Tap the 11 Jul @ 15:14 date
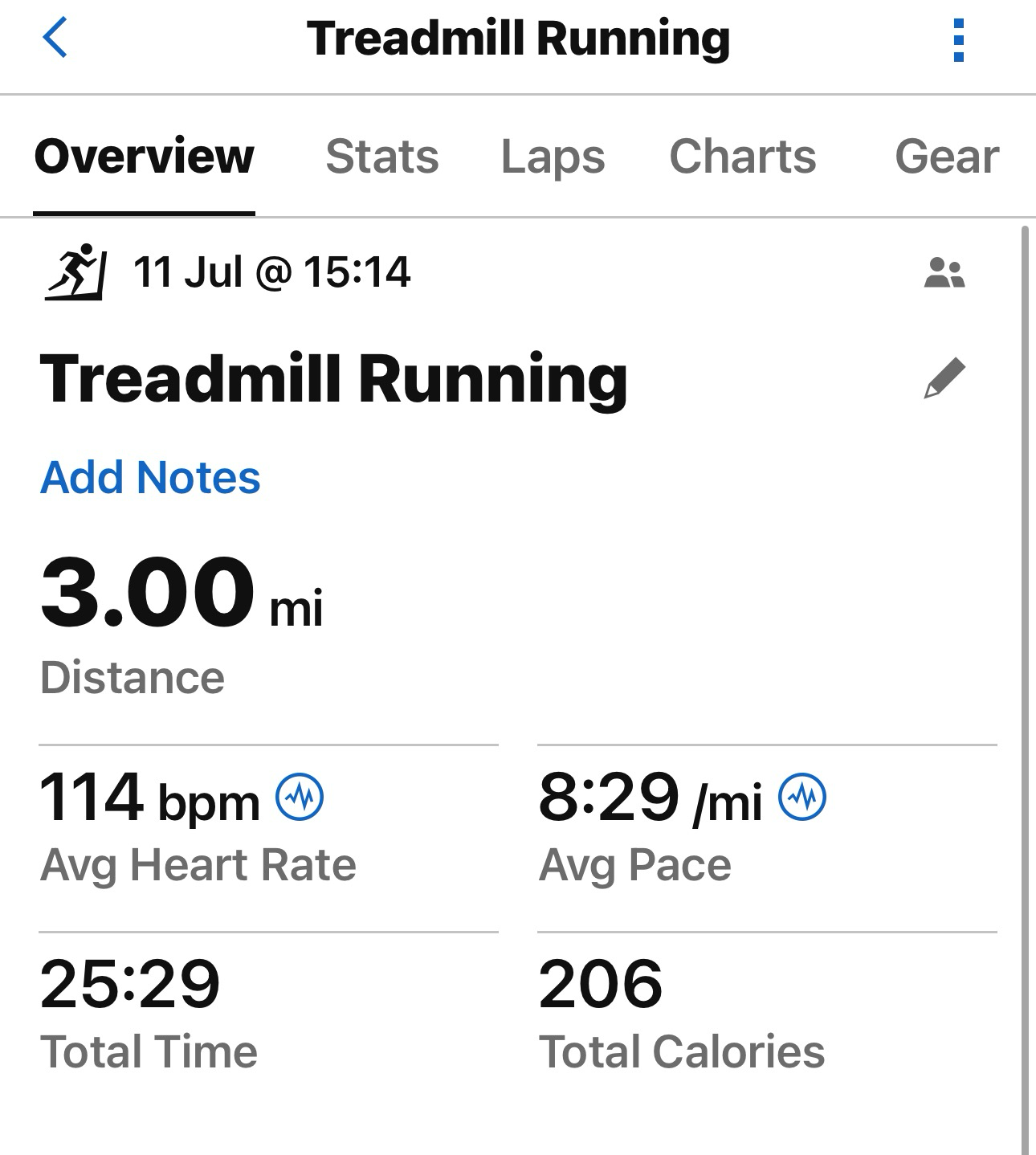This screenshot has height=1155, width=1036. click(x=272, y=271)
